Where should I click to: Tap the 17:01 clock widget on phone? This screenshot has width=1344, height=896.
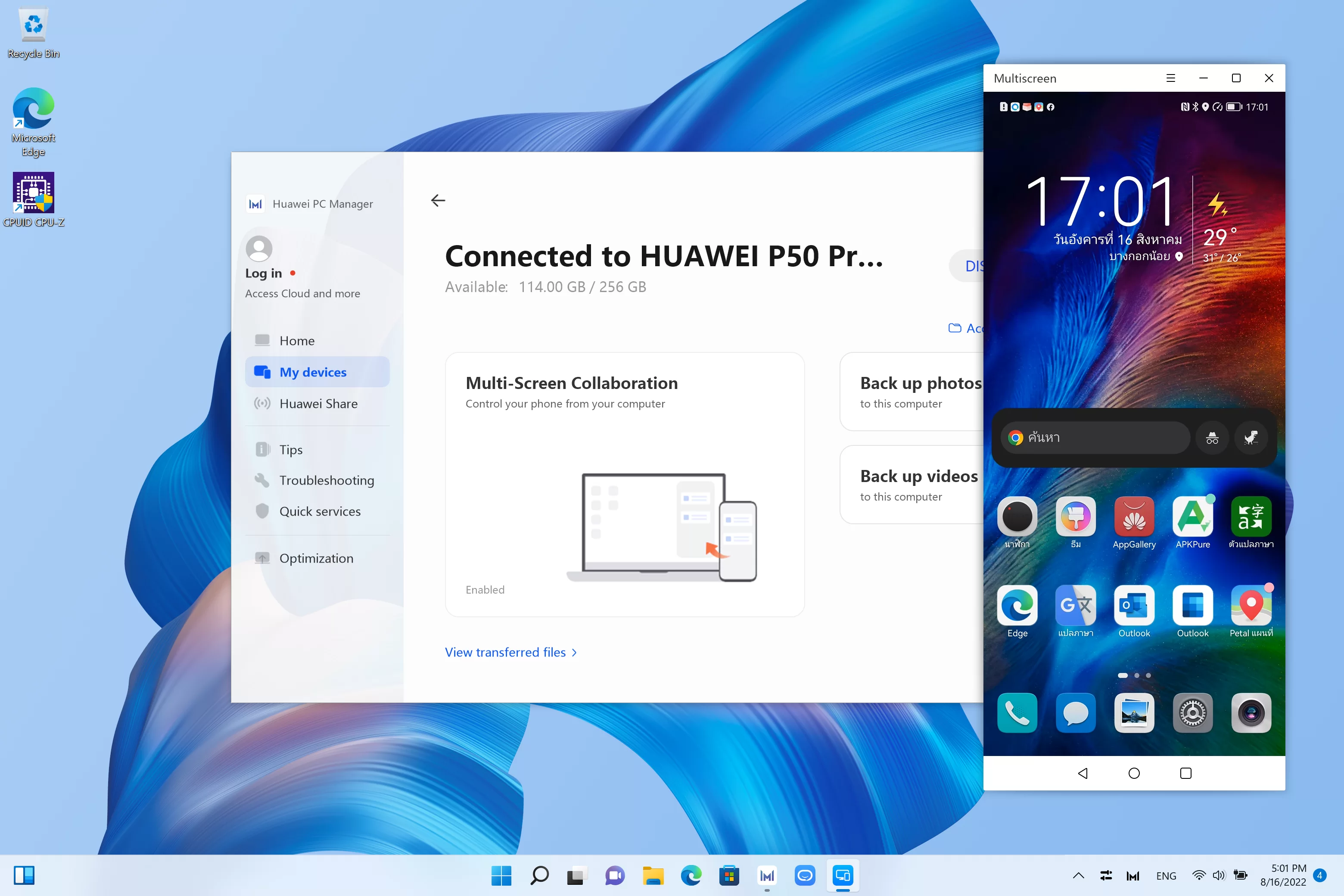pos(1101,201)
